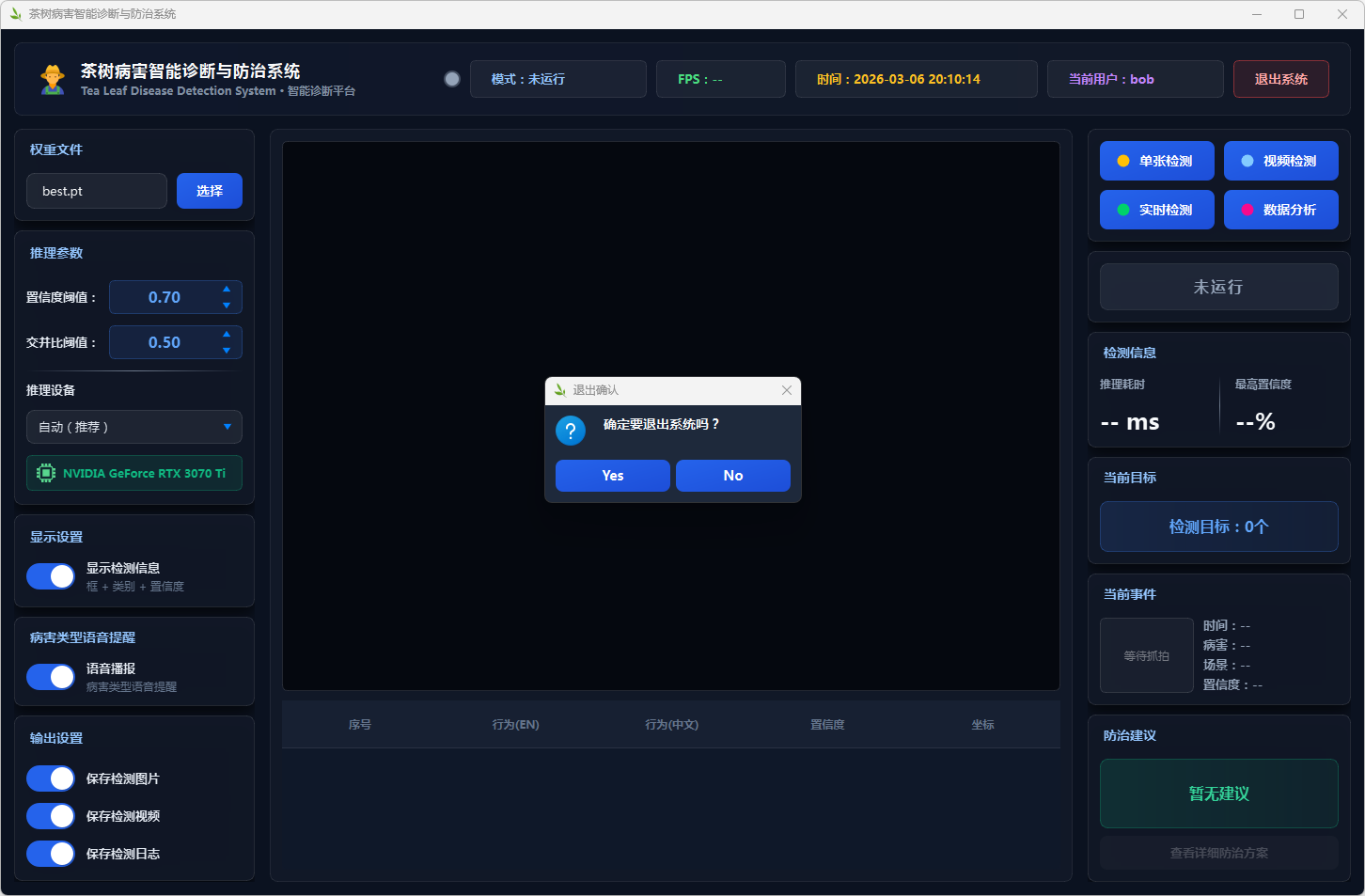Toggle the show detection info switch
The image size is (1365, 896).
51,576
